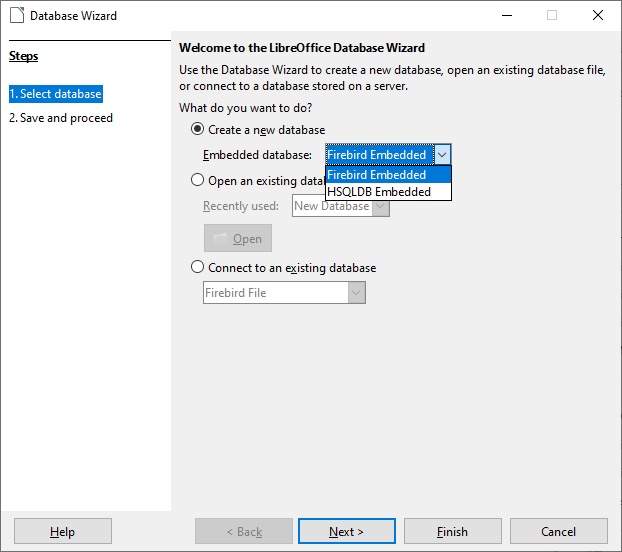
Task: Click the Welcome to the LibreOffice Database Wizard heading
Action: 302,48
